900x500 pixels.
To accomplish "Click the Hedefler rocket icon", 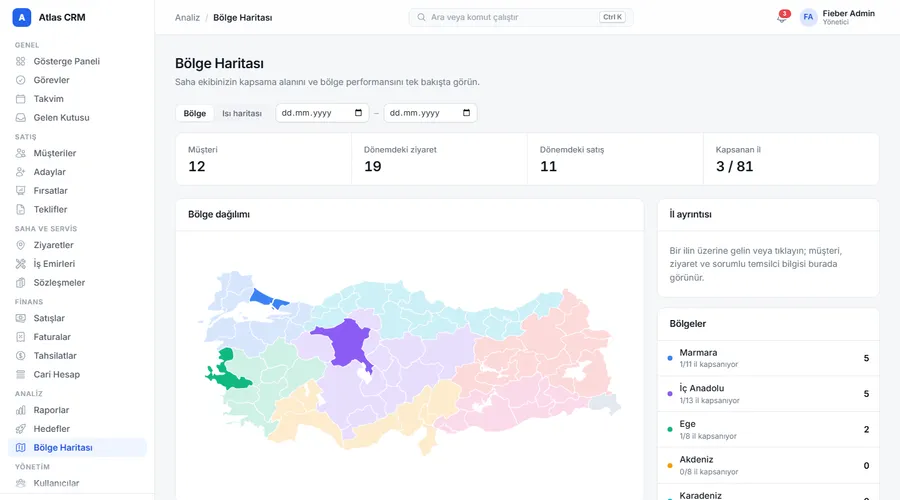I will [21, 429].
